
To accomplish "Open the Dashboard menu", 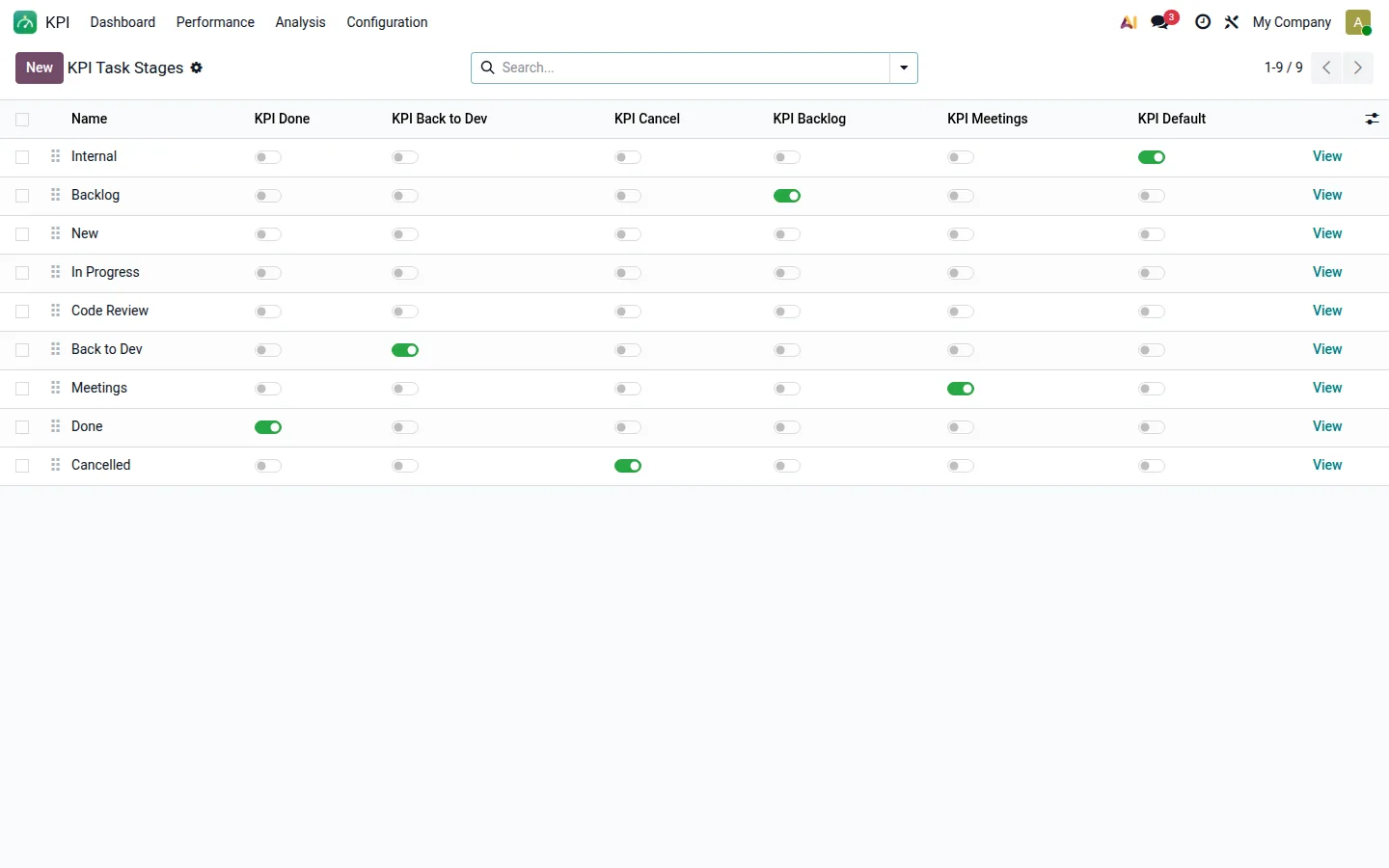I will click(x=123, y=22).
